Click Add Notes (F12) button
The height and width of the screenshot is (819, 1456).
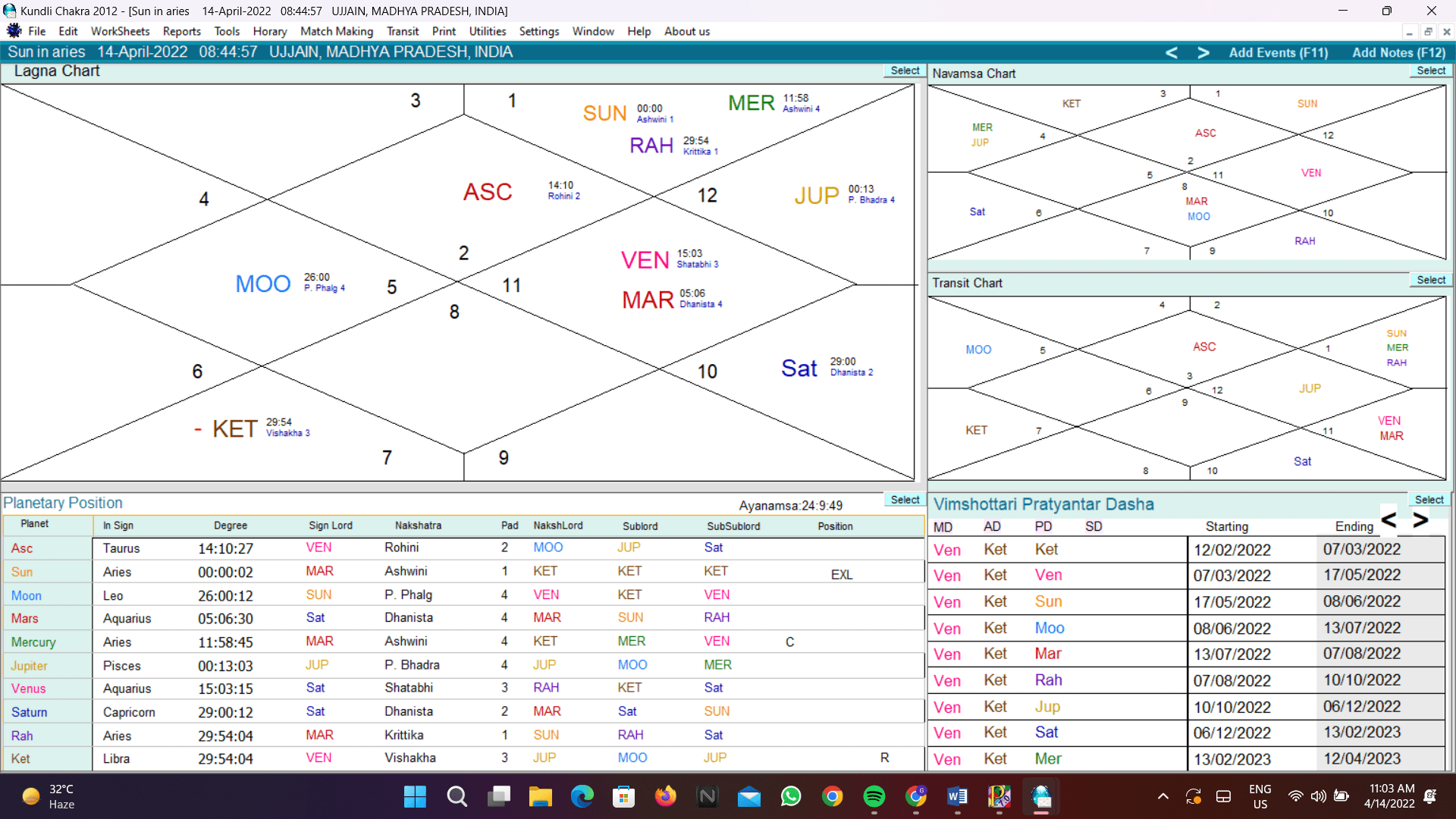tap(1399, 52)
